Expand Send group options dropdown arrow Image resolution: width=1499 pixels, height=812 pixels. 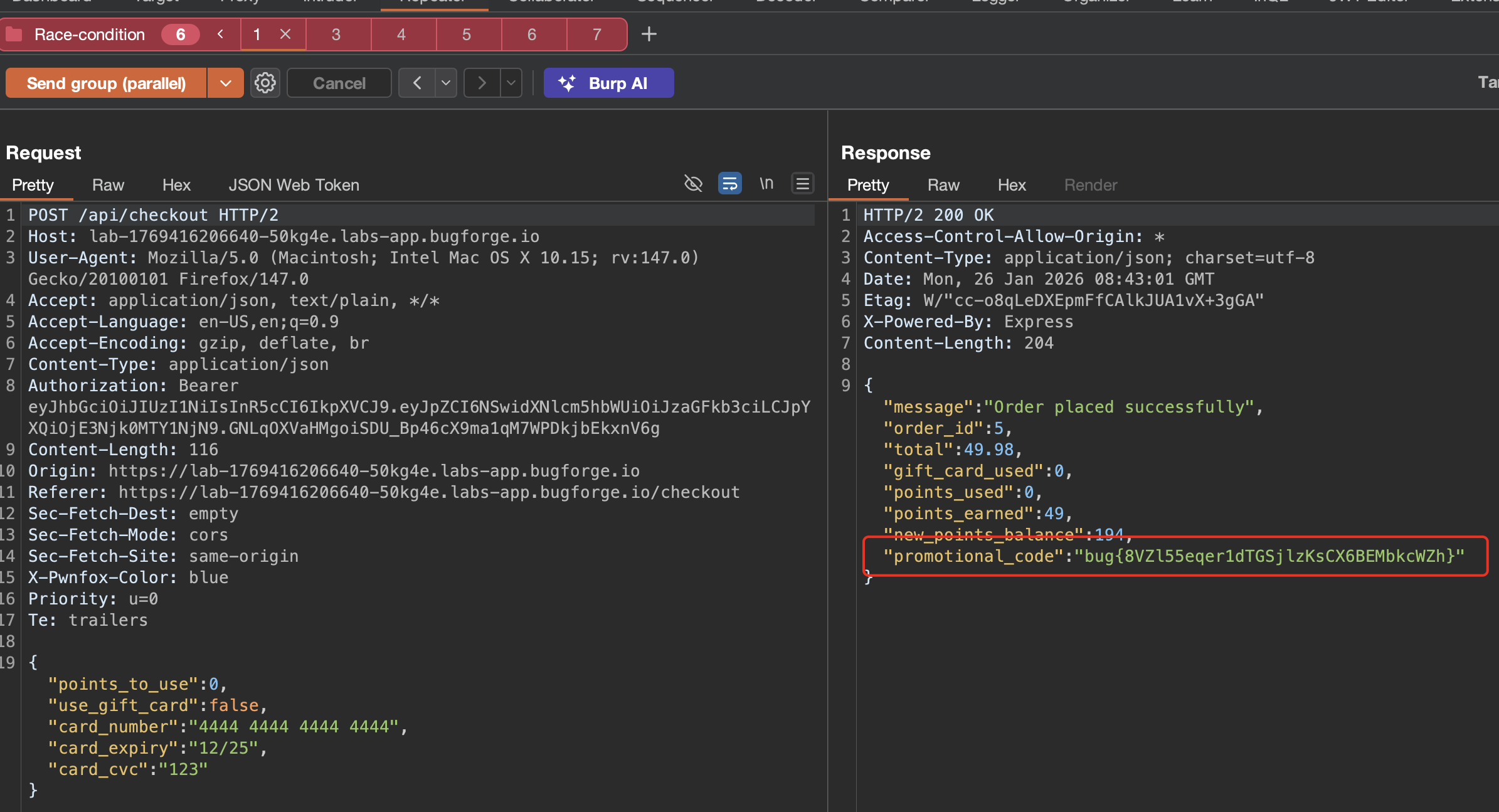coord(225,83)
